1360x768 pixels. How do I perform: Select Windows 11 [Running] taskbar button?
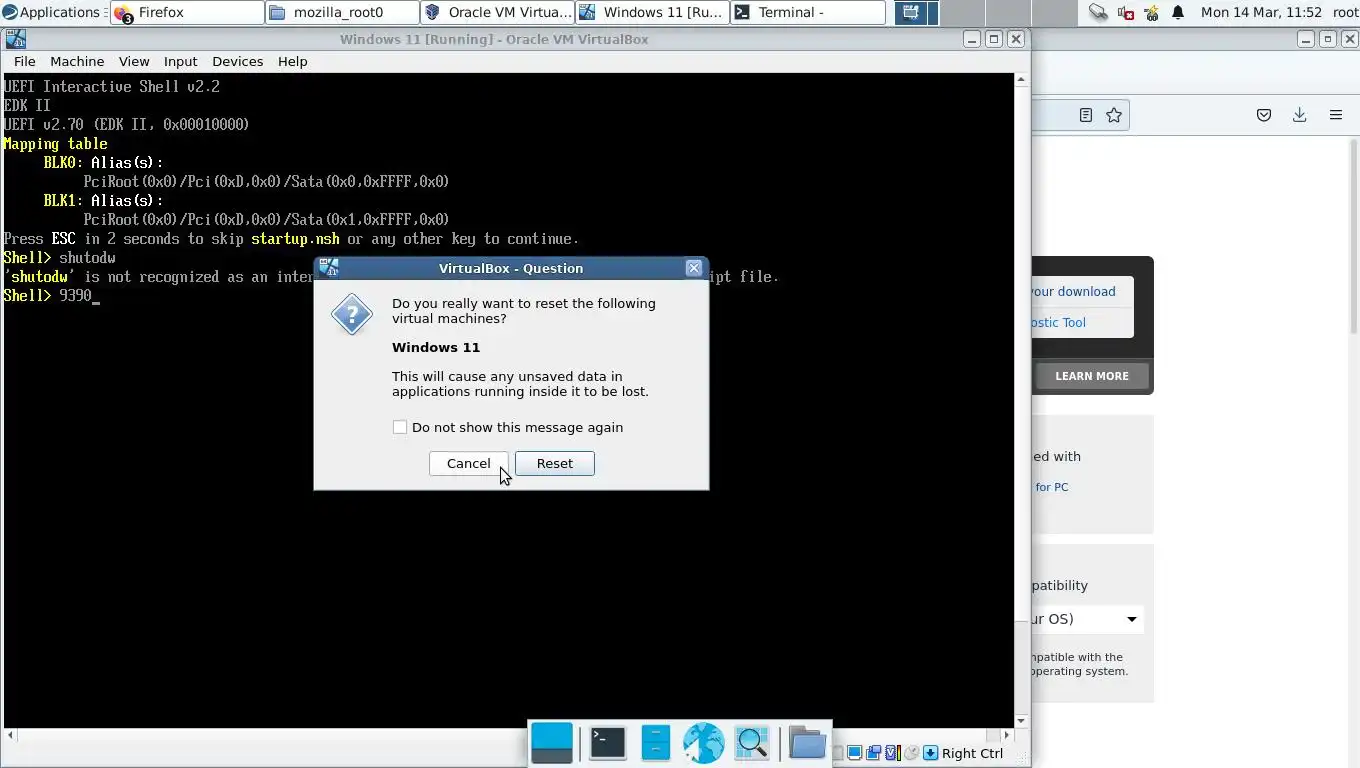pos(652,12)
